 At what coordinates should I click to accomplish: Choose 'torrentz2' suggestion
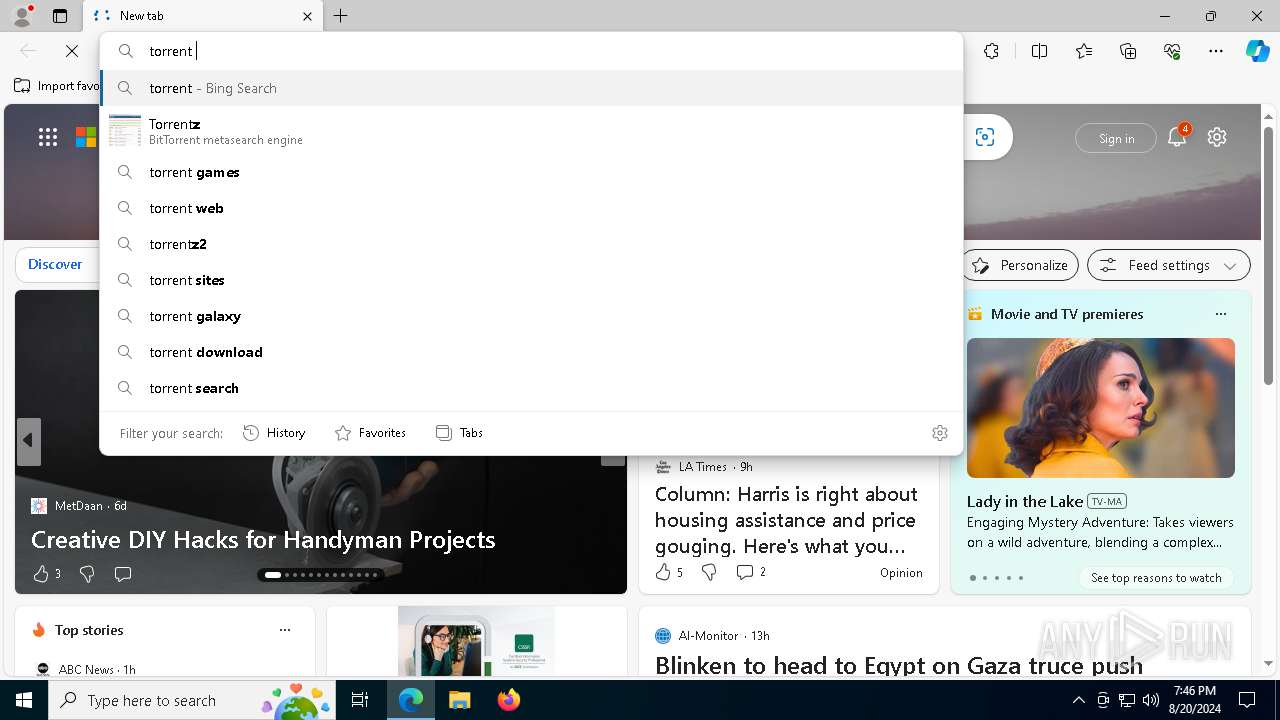[531, 244]
